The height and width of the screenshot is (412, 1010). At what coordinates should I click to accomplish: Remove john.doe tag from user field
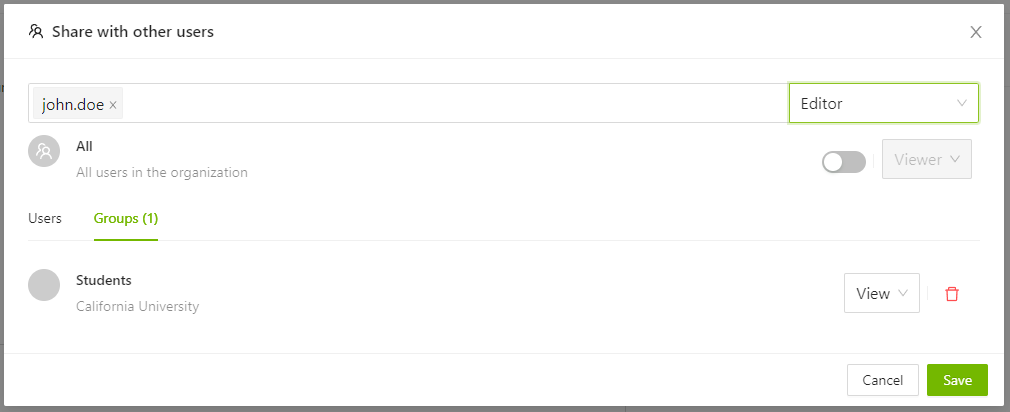tap(113, 104)
